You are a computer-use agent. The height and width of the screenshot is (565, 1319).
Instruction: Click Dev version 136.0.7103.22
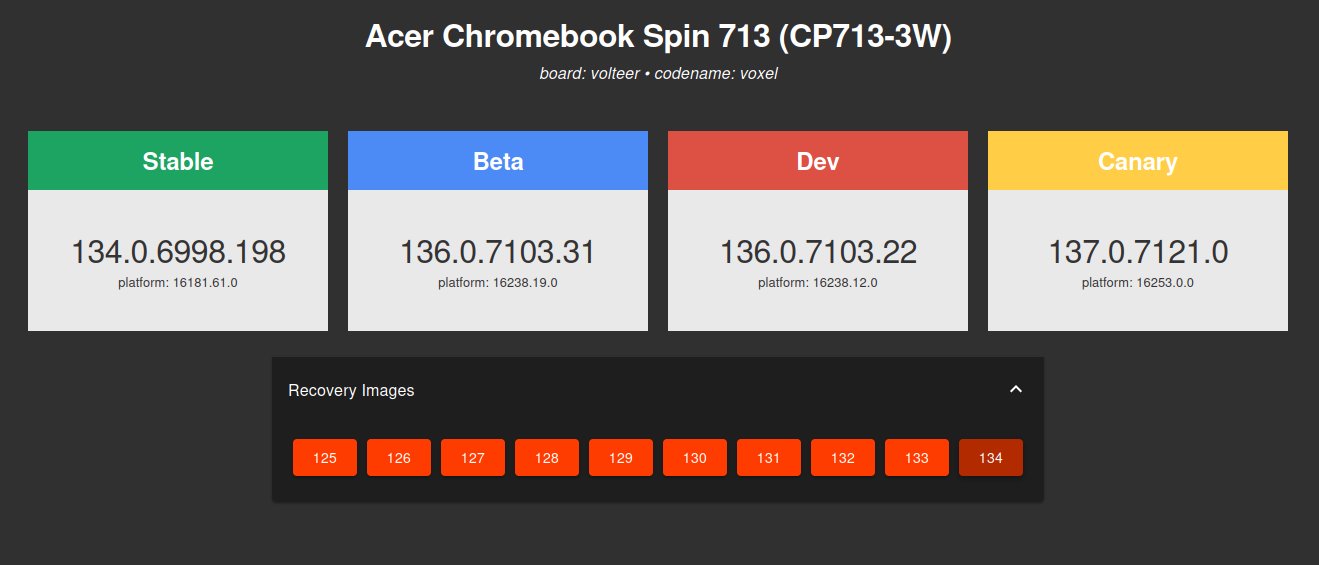818,252
